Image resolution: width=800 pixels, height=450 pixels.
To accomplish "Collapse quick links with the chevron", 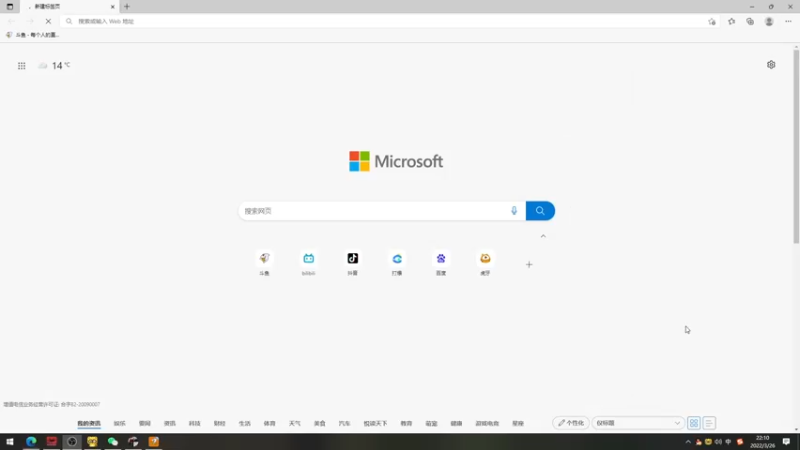I will coord(543,236).
